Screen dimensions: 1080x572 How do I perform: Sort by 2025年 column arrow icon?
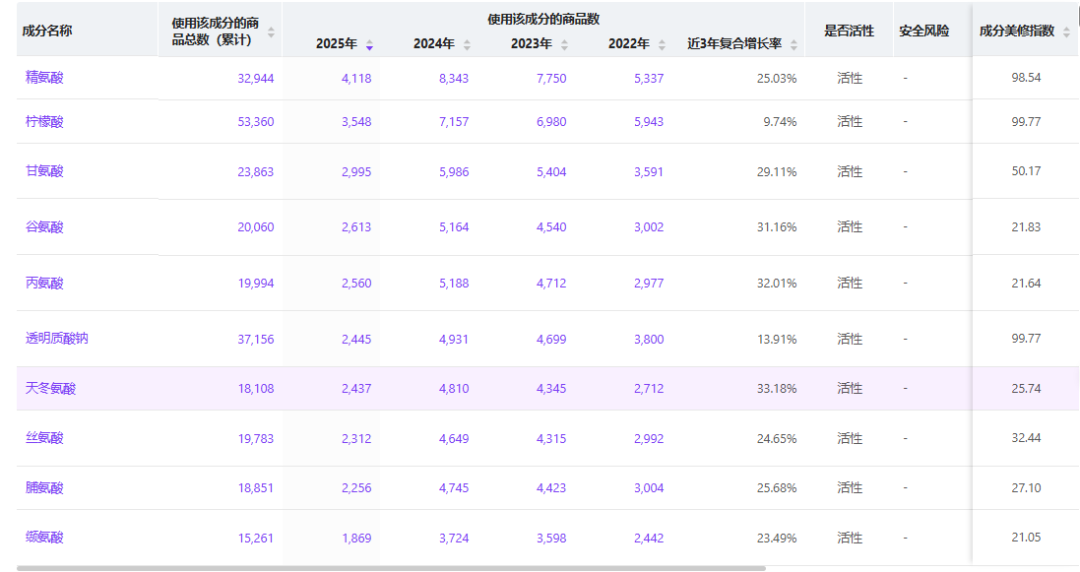point(370,45)
